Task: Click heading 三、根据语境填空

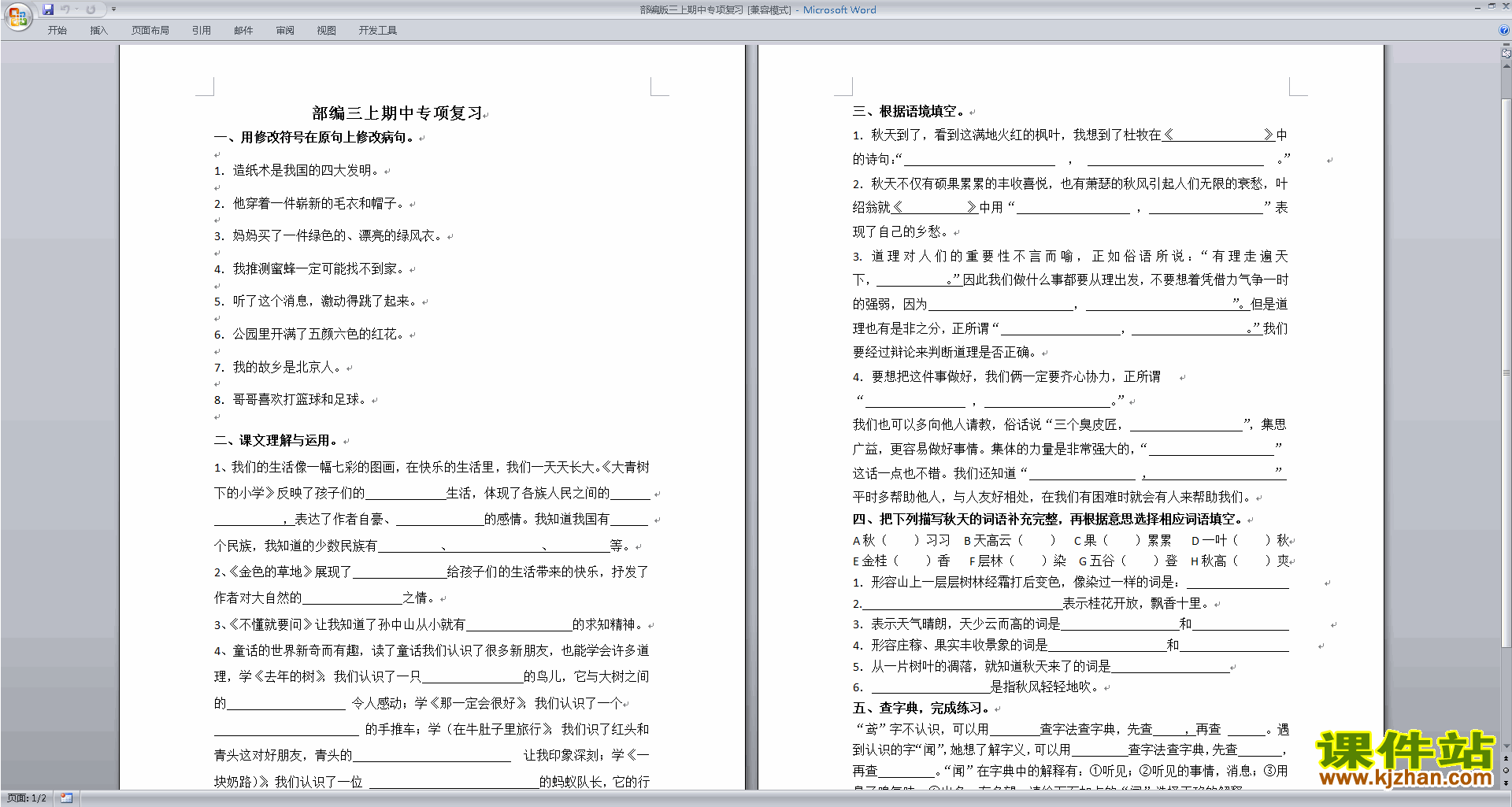Action: 909,111
